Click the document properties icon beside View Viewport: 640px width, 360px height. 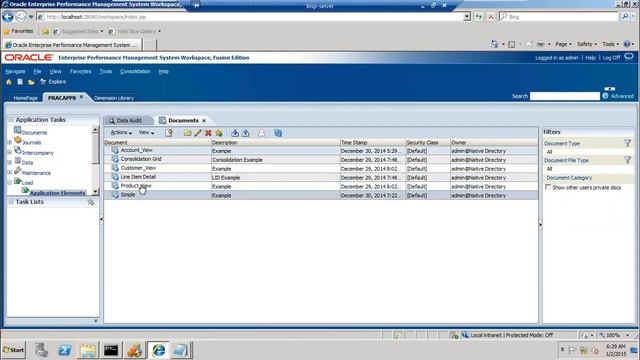pos(169,133)
